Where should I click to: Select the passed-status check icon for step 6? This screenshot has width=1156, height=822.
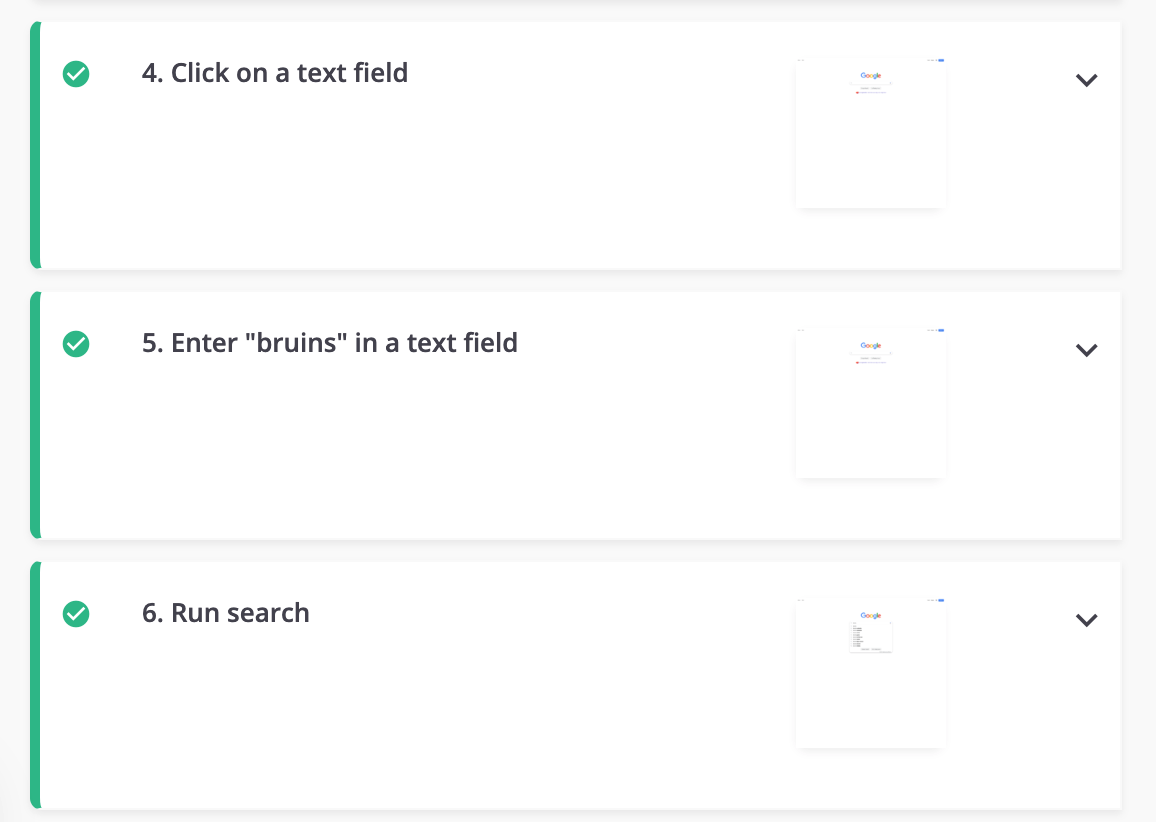click(x=76, y=613)
